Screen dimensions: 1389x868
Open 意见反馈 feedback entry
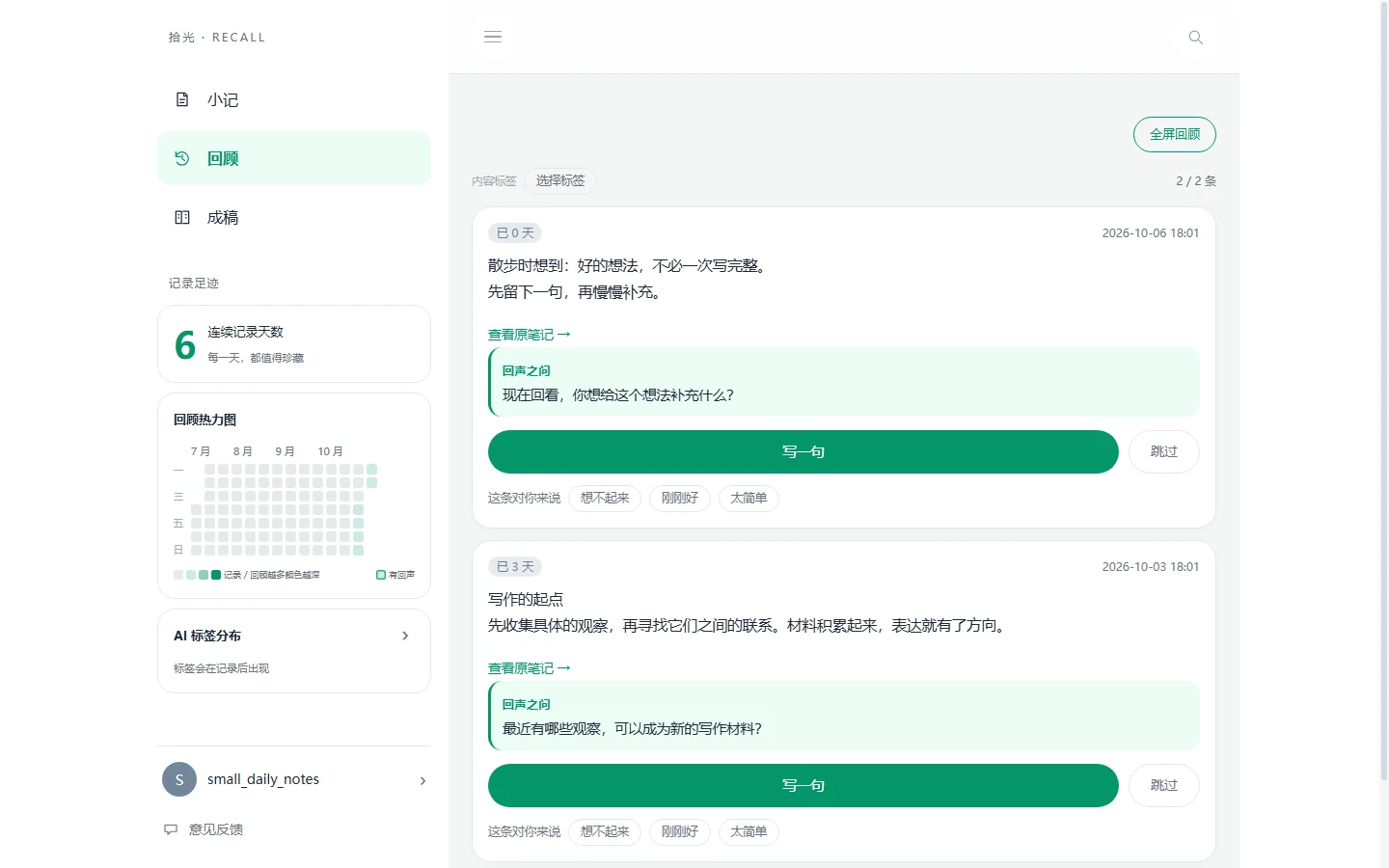point(204,829)
